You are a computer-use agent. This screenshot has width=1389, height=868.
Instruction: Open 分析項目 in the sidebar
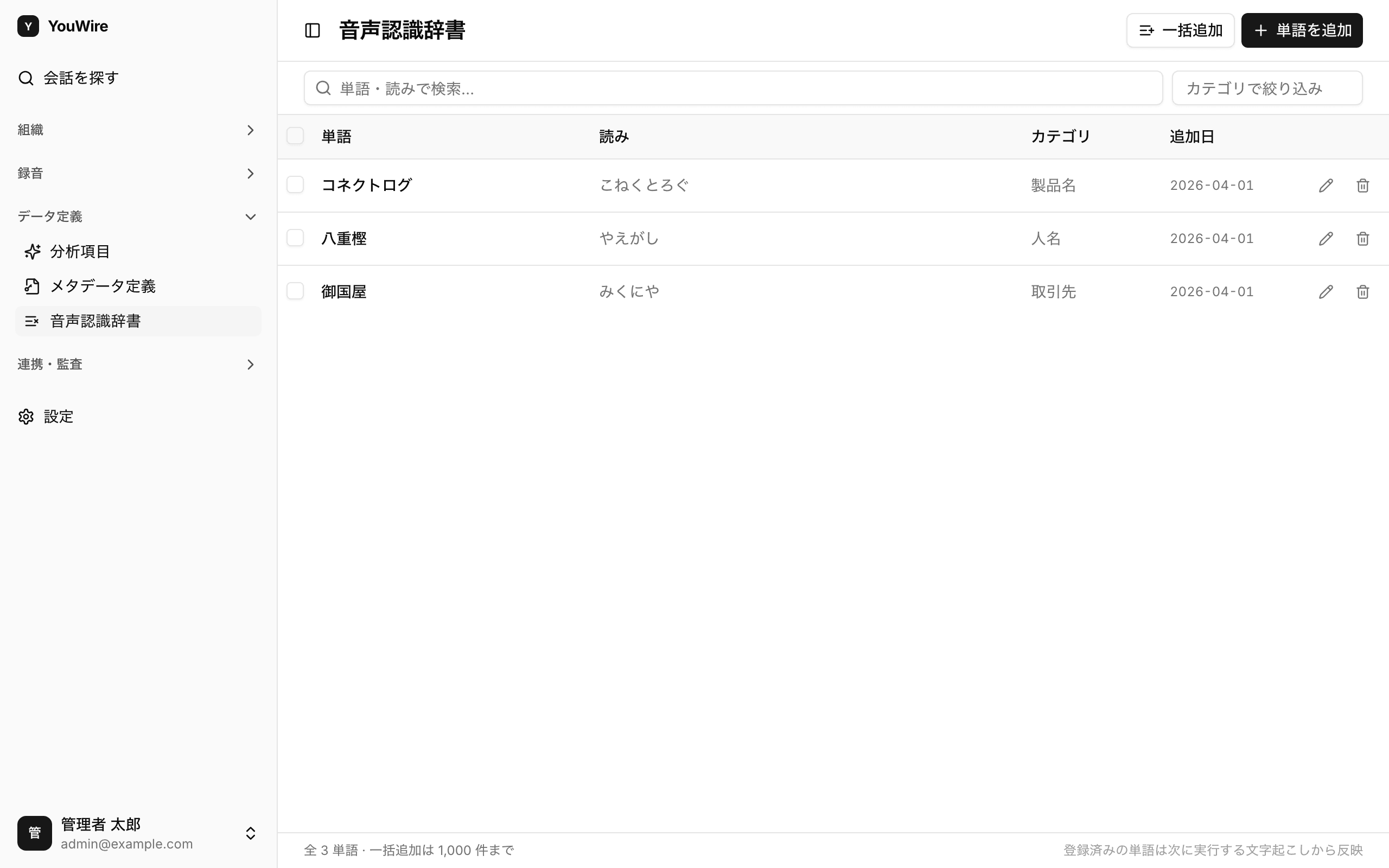click(x=138, y=251)
